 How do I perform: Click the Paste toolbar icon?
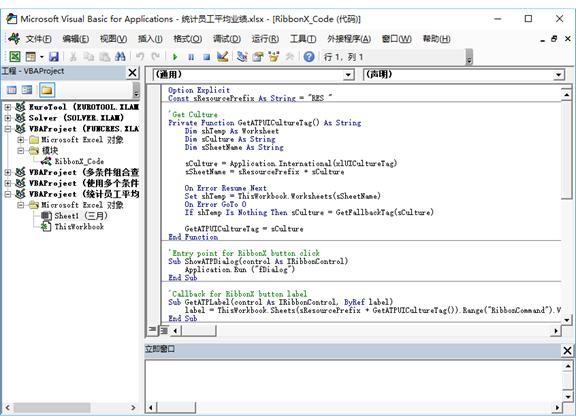pos(104,57)
